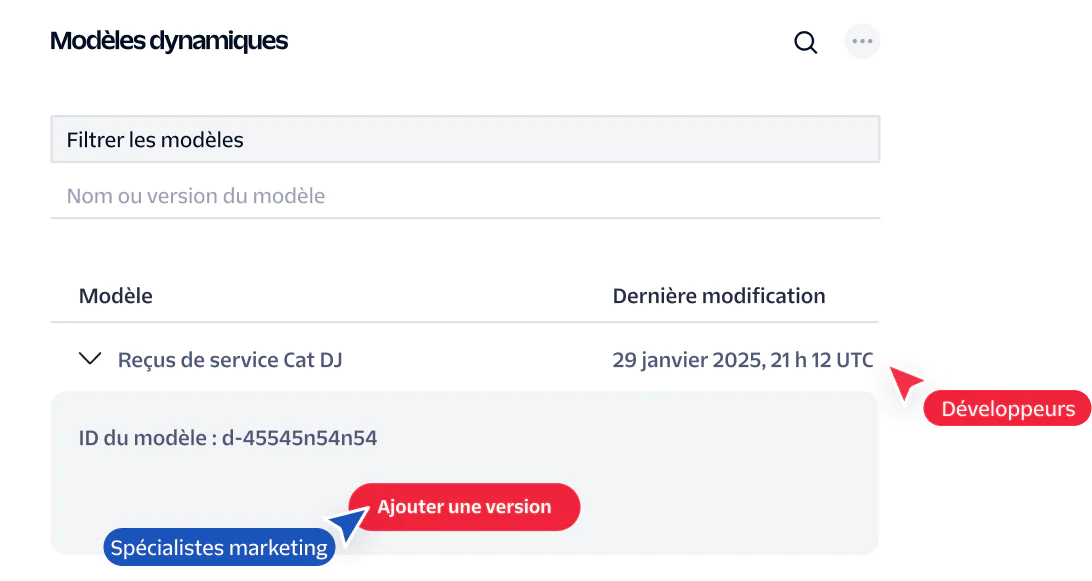
Task: Click the ID du modèle label
Action: (143, 438)
